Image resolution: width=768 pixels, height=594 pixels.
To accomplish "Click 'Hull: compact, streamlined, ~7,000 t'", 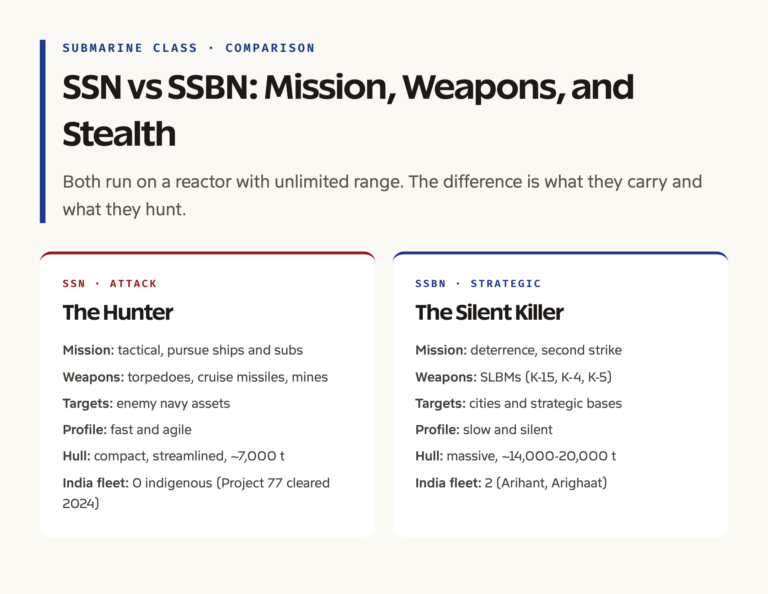I will pyautogui.click(x=173, y=456).
